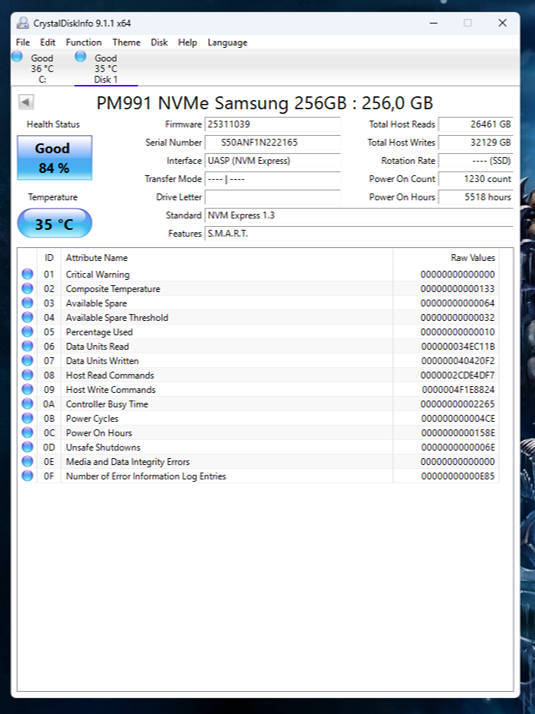
Task: Click status orb for Percentage Used row
Action: pyautogui.click(x=27, y=332)
